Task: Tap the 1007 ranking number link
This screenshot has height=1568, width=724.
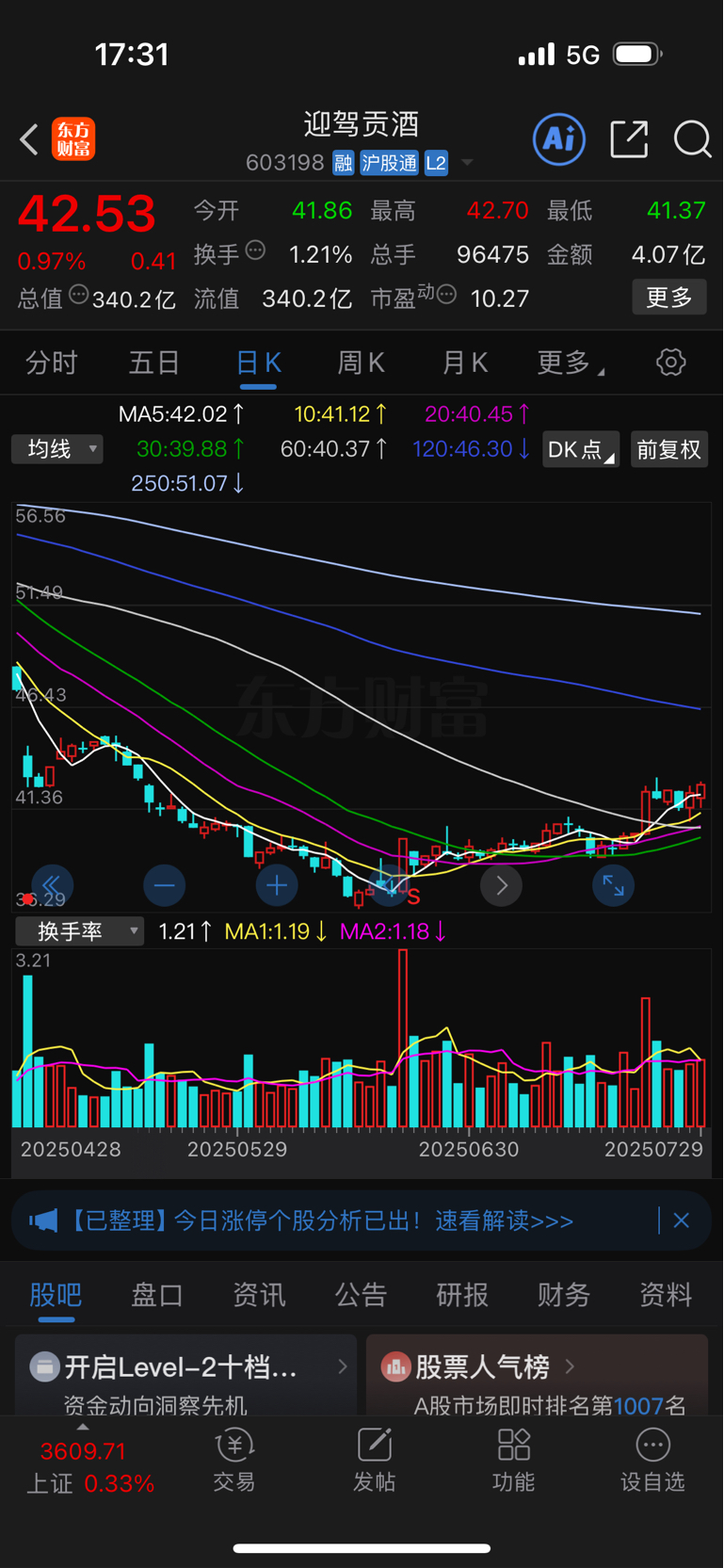Action: [x=638, y=1406]
